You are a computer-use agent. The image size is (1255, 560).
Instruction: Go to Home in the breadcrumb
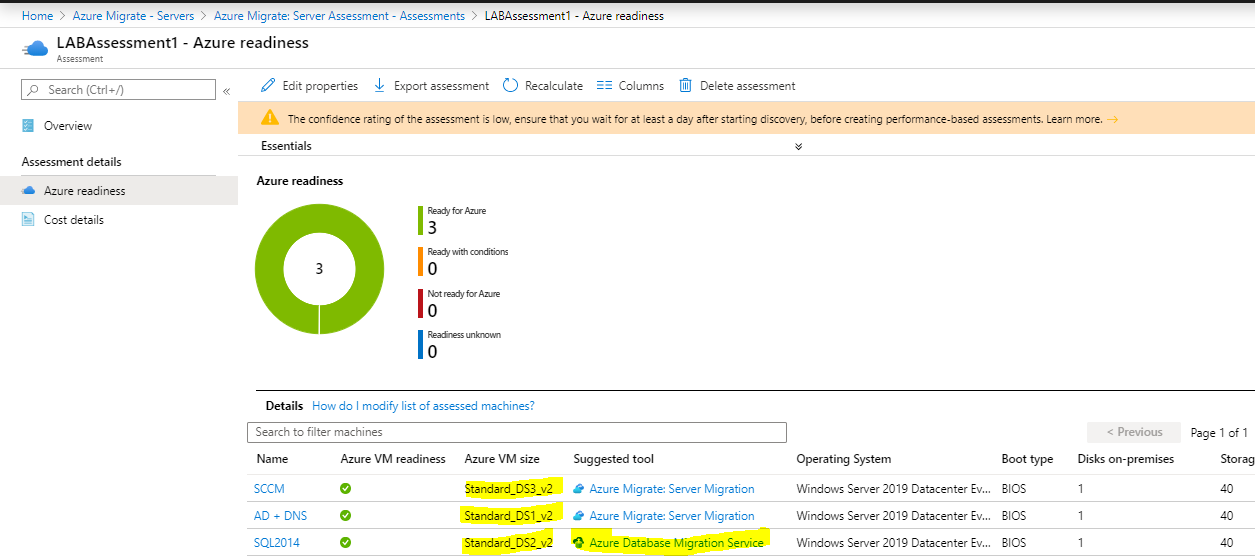[37, 16]
